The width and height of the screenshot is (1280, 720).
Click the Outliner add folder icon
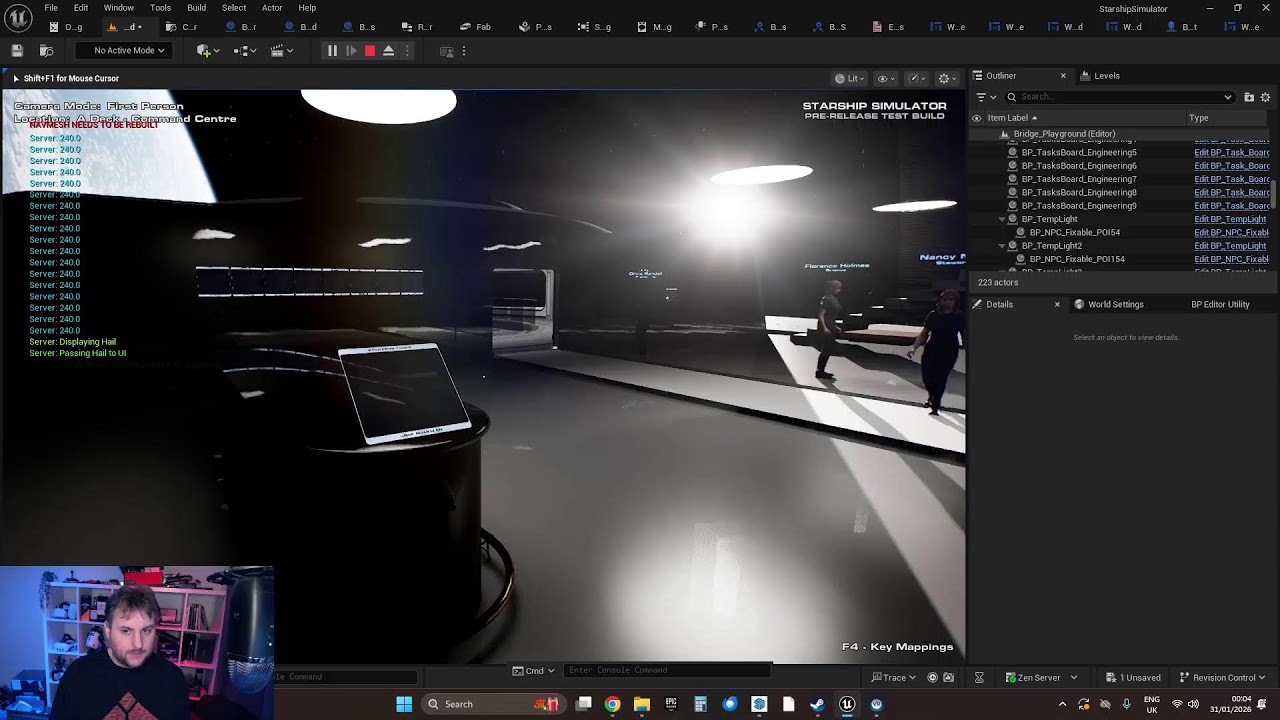tap(1249, 97)
